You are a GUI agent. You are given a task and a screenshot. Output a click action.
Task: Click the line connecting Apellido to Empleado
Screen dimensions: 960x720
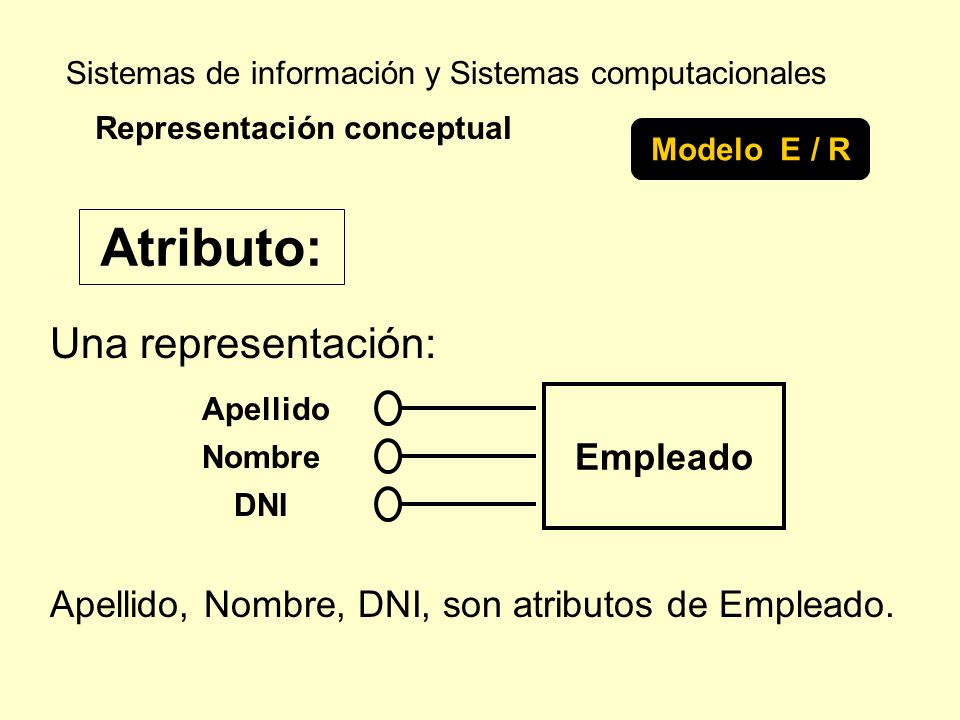[468, 408]
